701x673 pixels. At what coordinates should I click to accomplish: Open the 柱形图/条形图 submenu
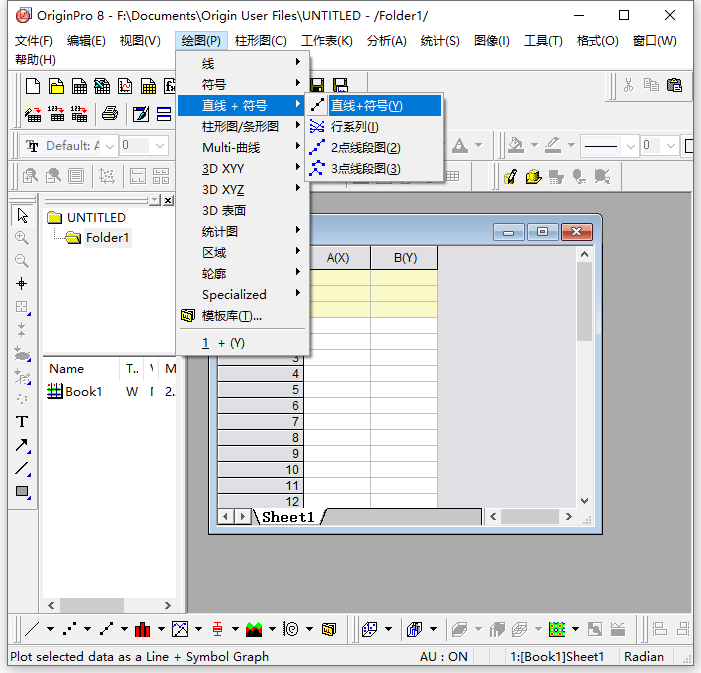243,127
